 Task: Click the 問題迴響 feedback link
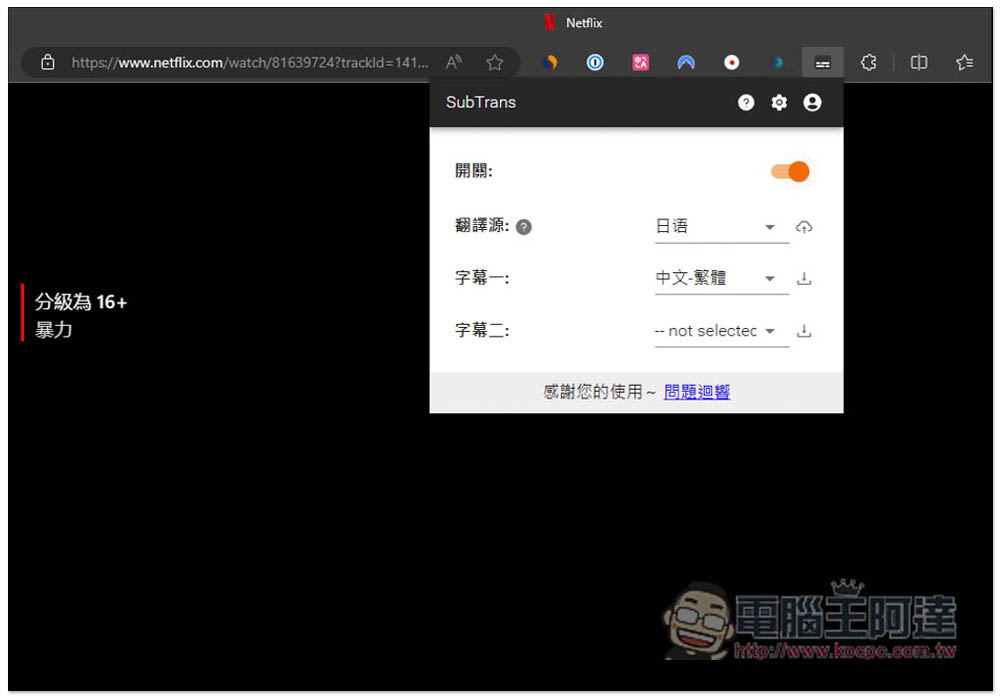(x=696, y=392)
